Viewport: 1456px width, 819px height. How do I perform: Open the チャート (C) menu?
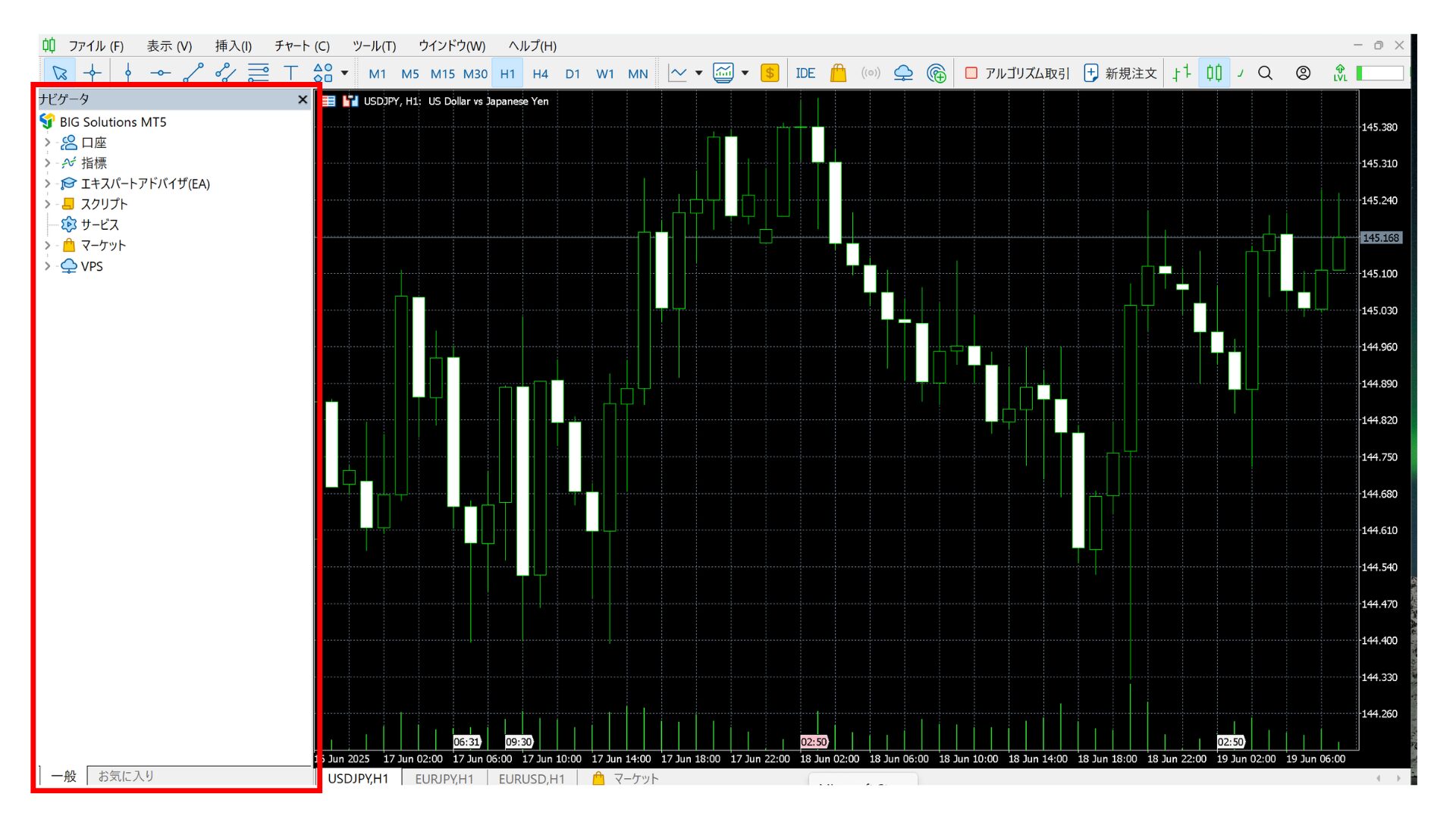302,45
